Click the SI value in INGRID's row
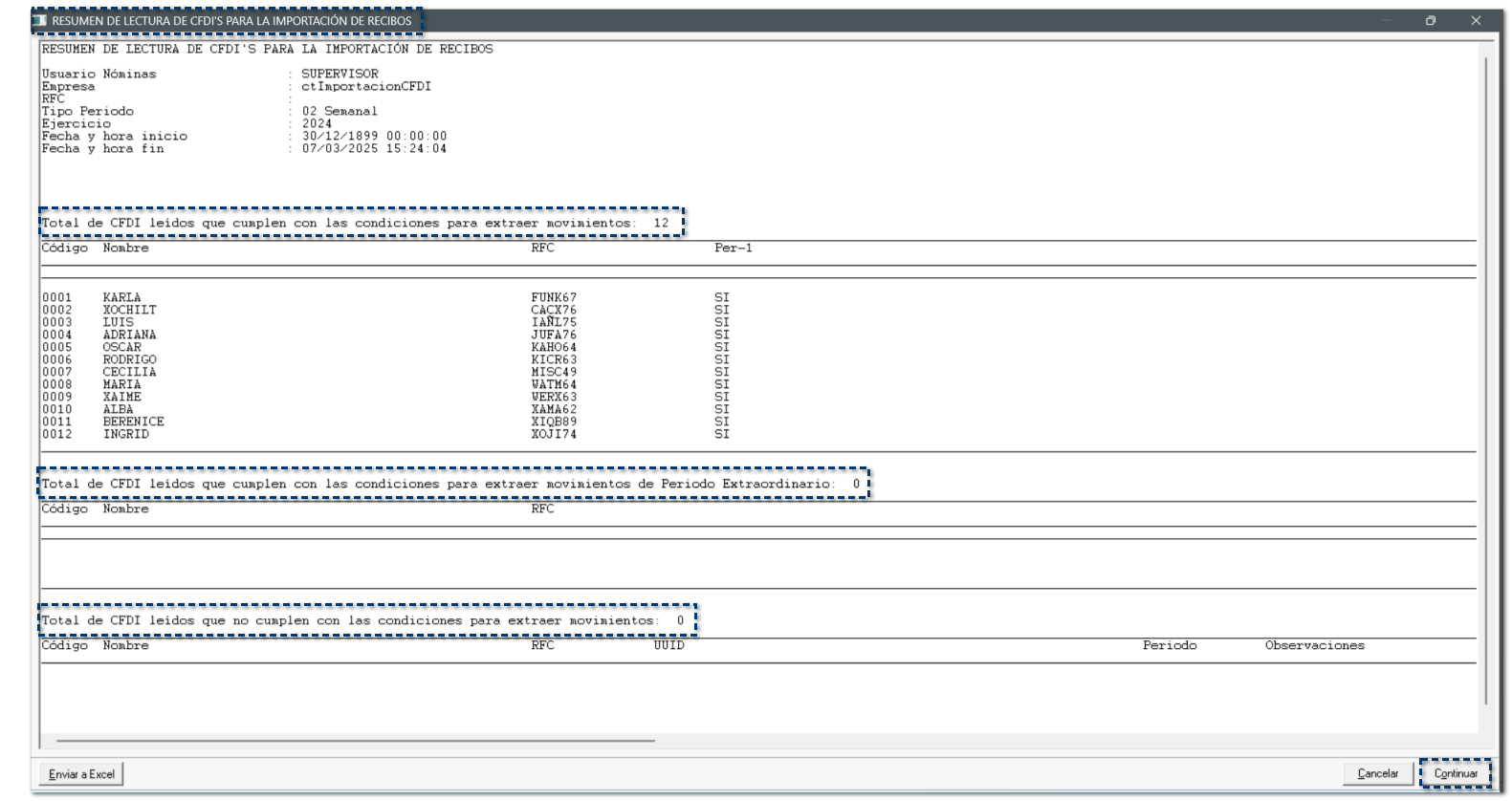Image resolution: width=1512 pixels, height=801 pixels. [x=721, y=434]
